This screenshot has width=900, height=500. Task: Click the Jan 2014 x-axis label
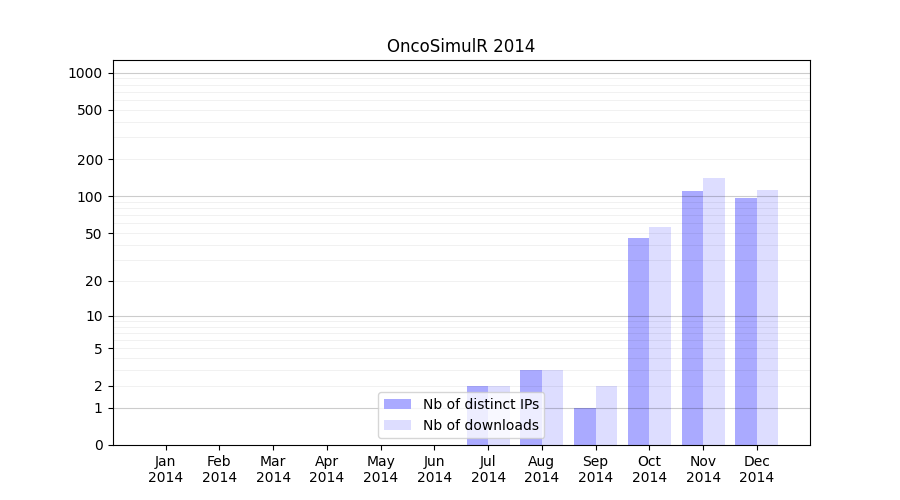click(166, 469)
